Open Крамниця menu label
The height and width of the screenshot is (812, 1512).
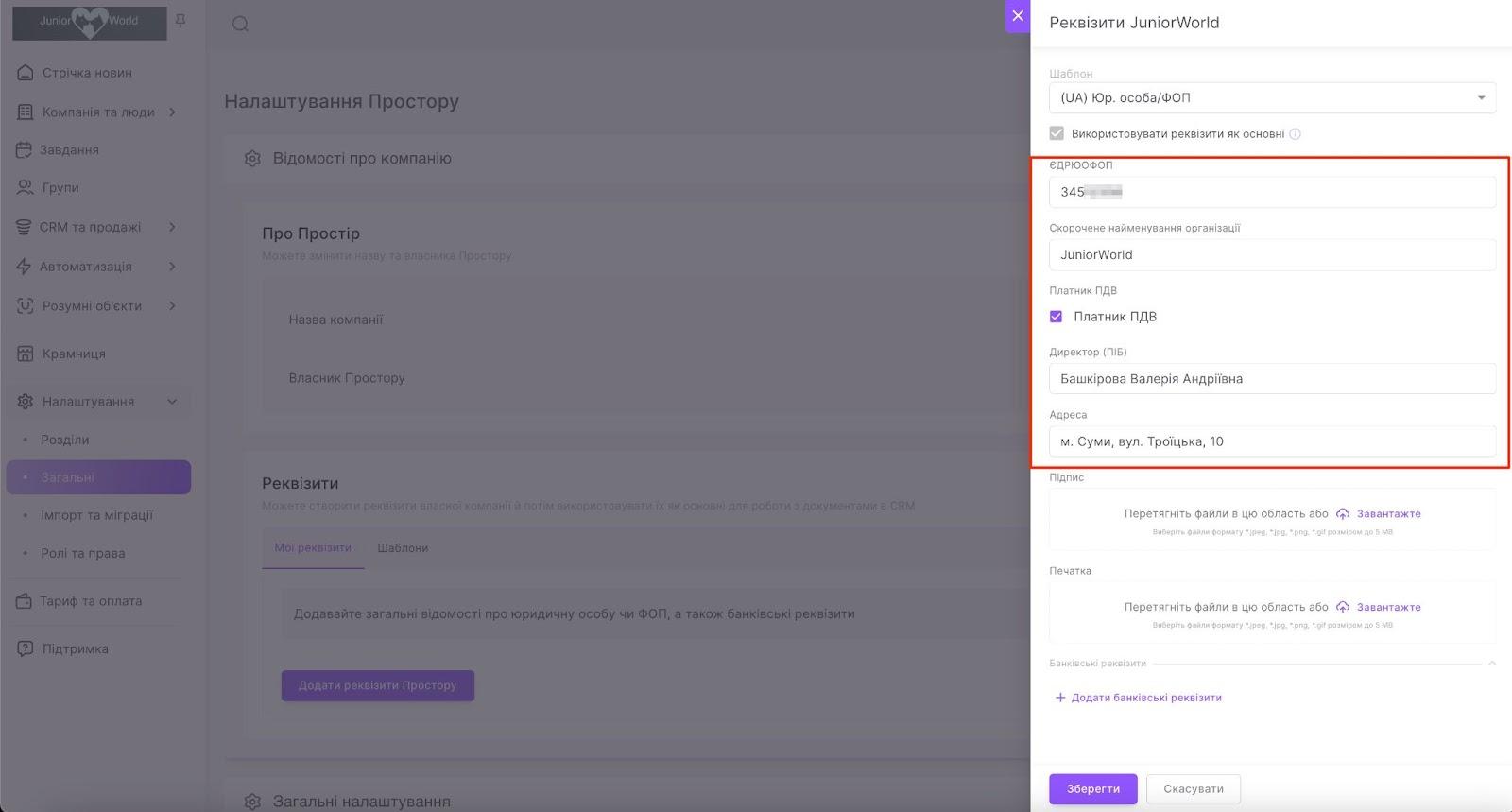(x=74, y=354)
